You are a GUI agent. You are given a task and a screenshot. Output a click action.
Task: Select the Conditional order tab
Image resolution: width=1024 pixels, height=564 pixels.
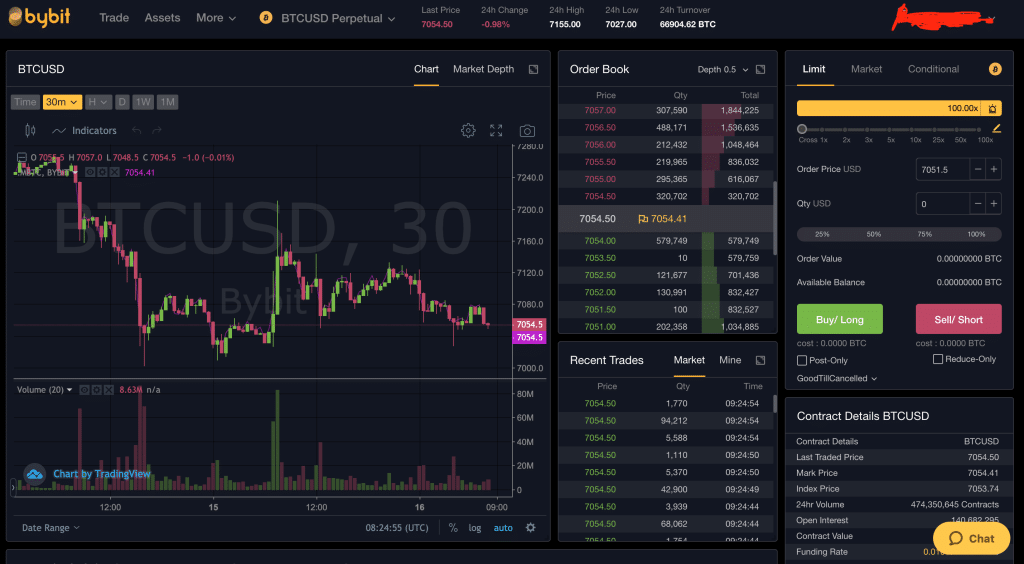click(x=933, y=69)
